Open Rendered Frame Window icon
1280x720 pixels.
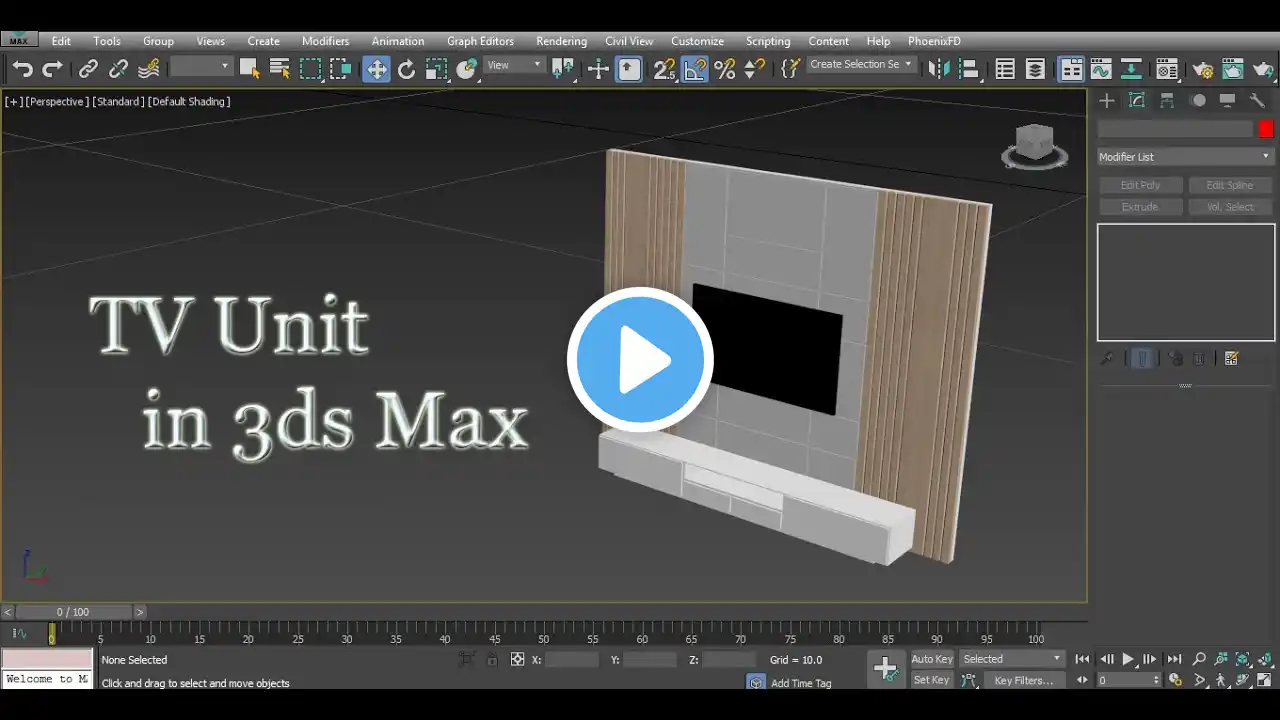(x=1233, y=69)
